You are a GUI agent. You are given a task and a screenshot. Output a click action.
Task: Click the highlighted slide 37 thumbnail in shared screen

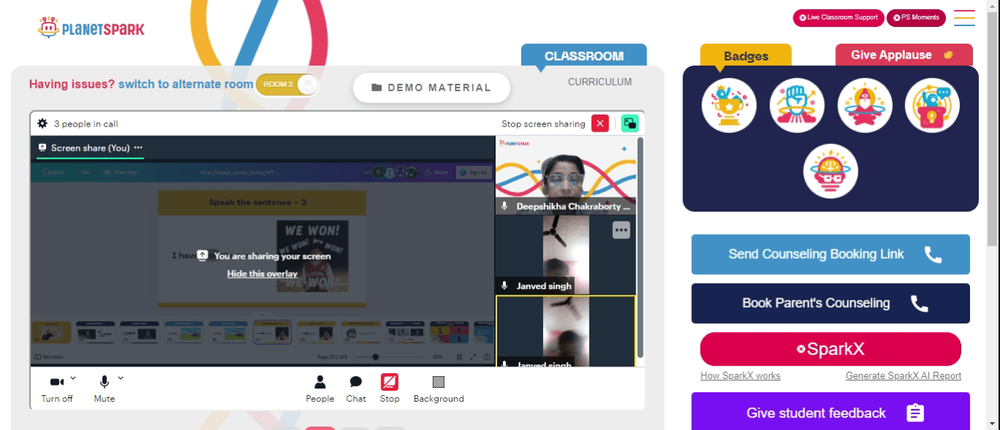pos(272,332)
